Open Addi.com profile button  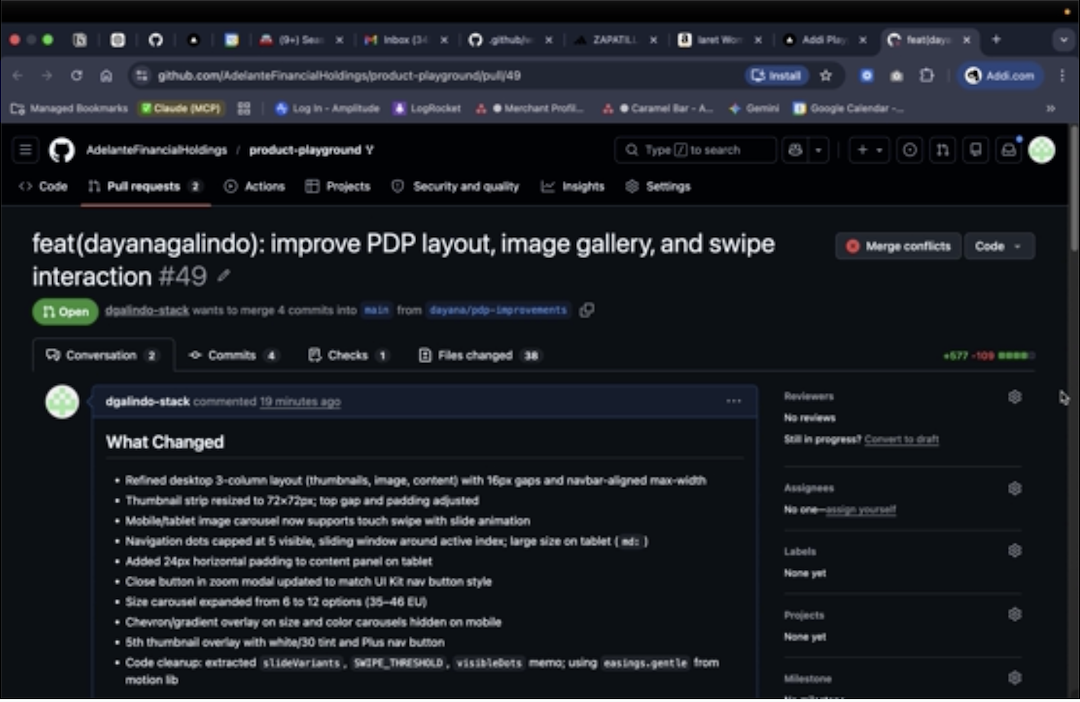[1001, 76]
